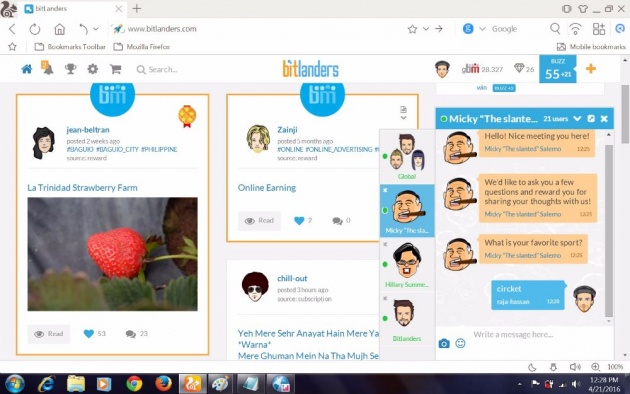
Task: Open bitLanders home icon
Action: click(27, 69)
